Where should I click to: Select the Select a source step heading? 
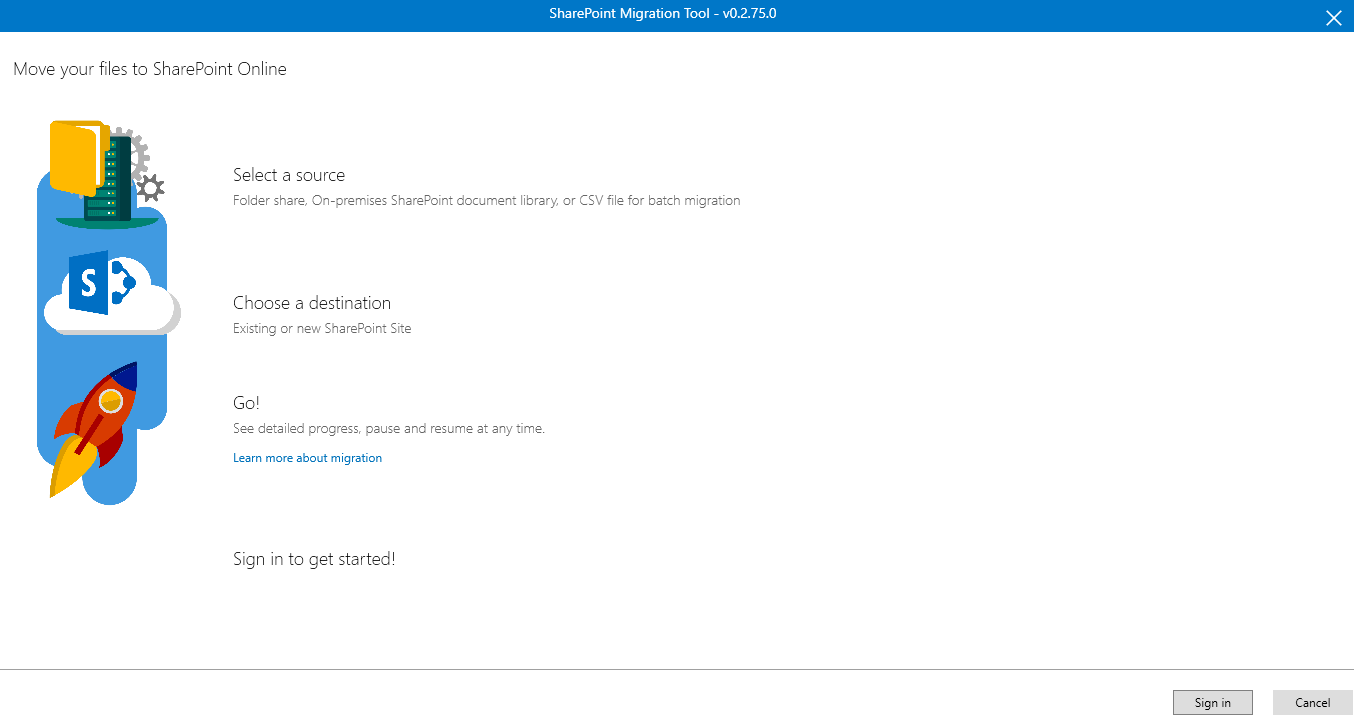(x=289, y=174)
